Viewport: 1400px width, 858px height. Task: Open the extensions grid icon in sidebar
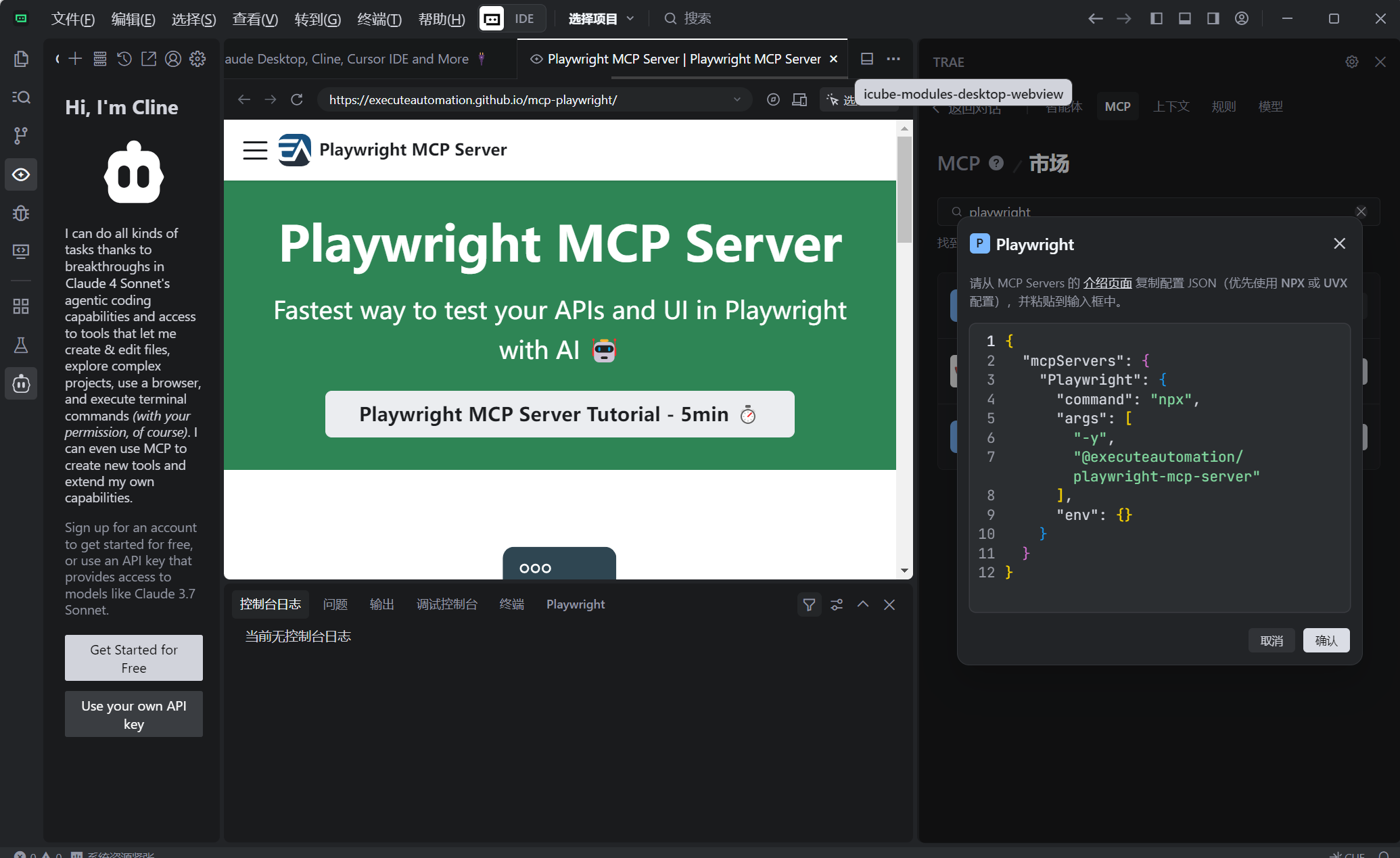[21, 306]
